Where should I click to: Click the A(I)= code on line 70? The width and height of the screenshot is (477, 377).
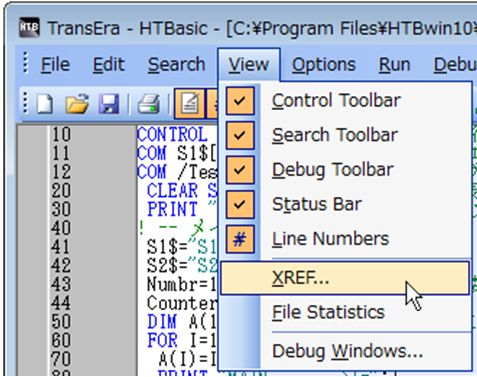pos(188,359)
